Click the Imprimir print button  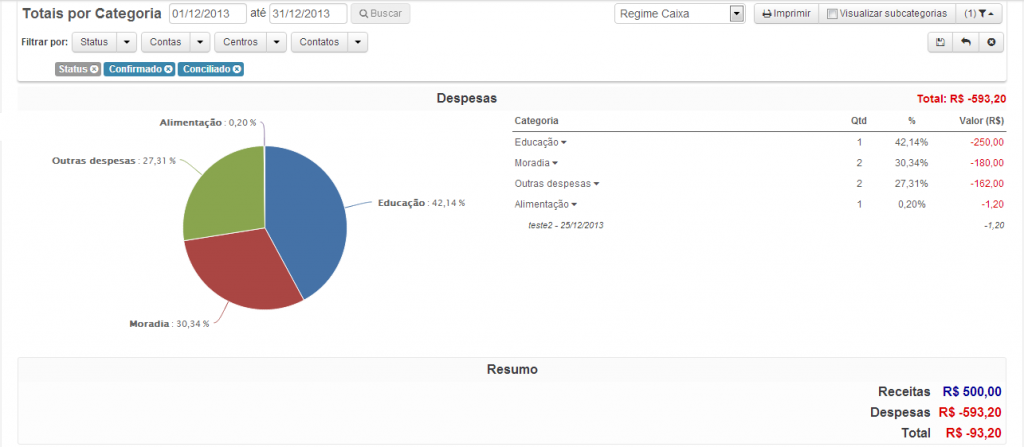(x=786, y=14)
